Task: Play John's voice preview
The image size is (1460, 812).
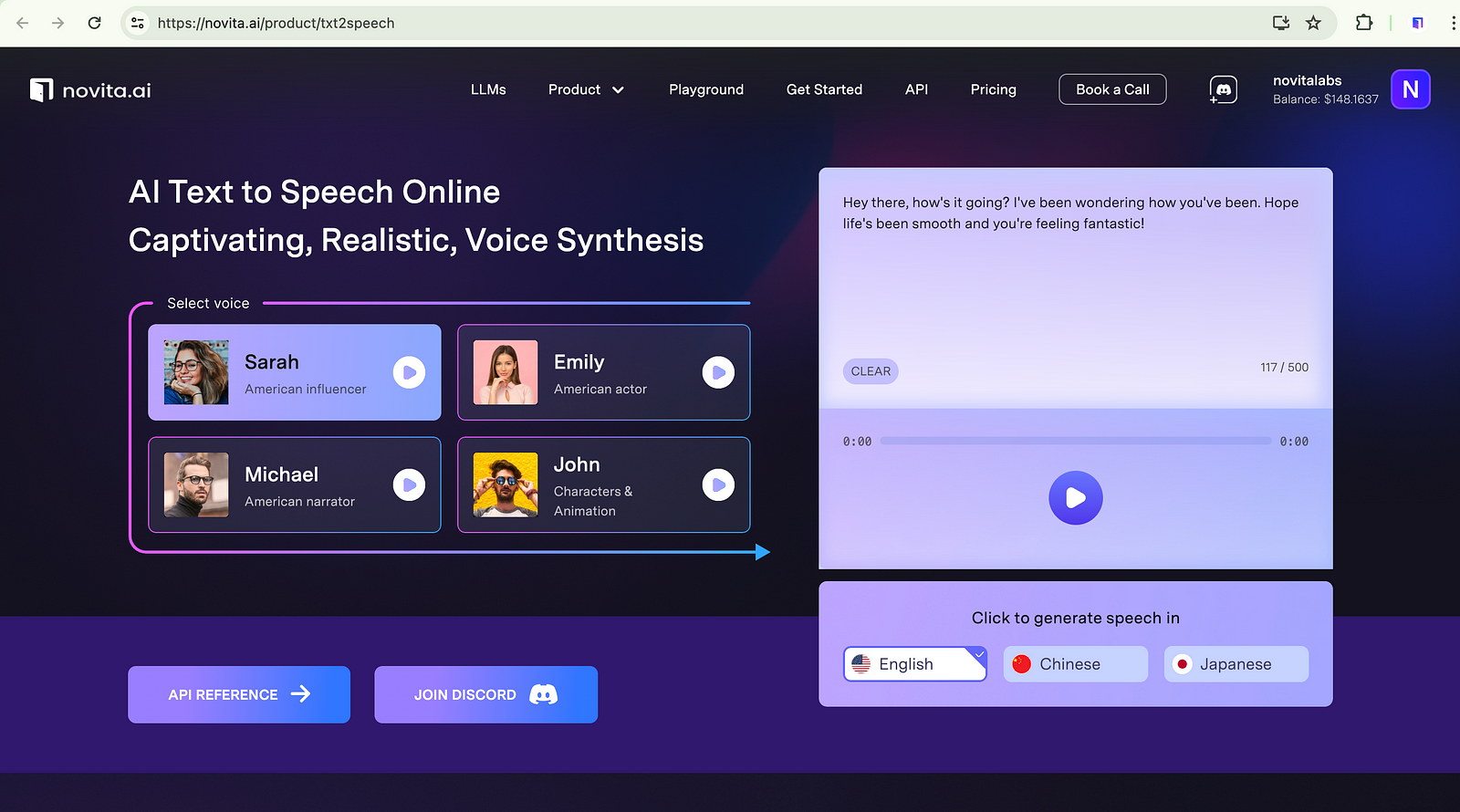Action: [718, 484]
